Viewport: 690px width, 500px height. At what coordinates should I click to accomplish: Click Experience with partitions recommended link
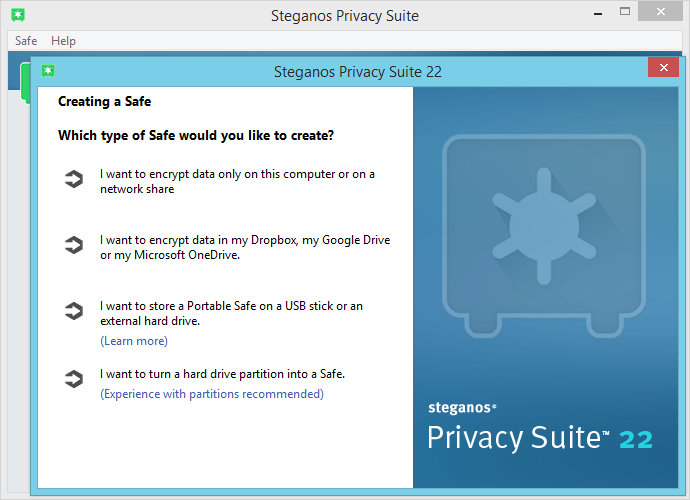pos(212,394)
